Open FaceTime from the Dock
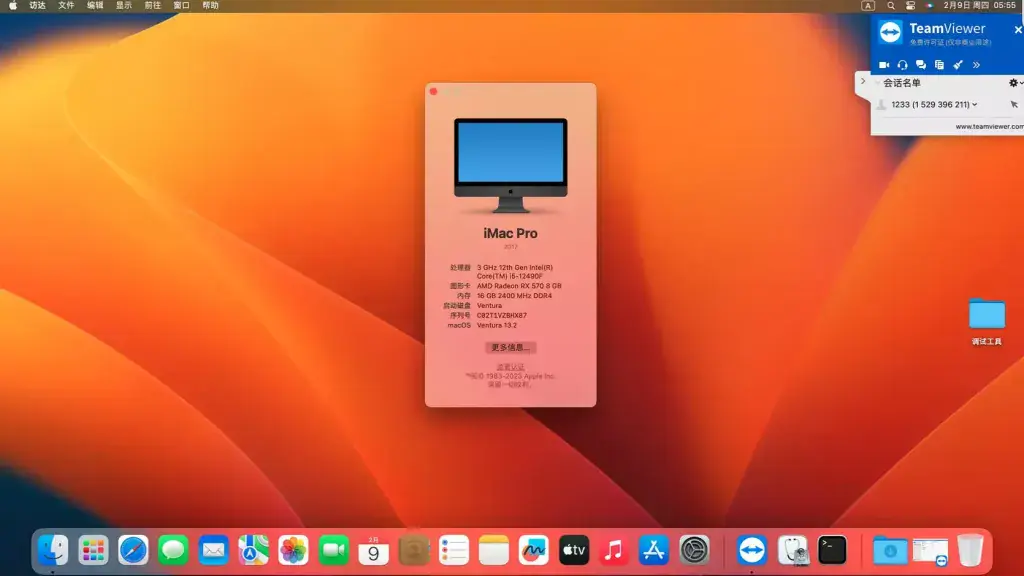 click(334, 550)
